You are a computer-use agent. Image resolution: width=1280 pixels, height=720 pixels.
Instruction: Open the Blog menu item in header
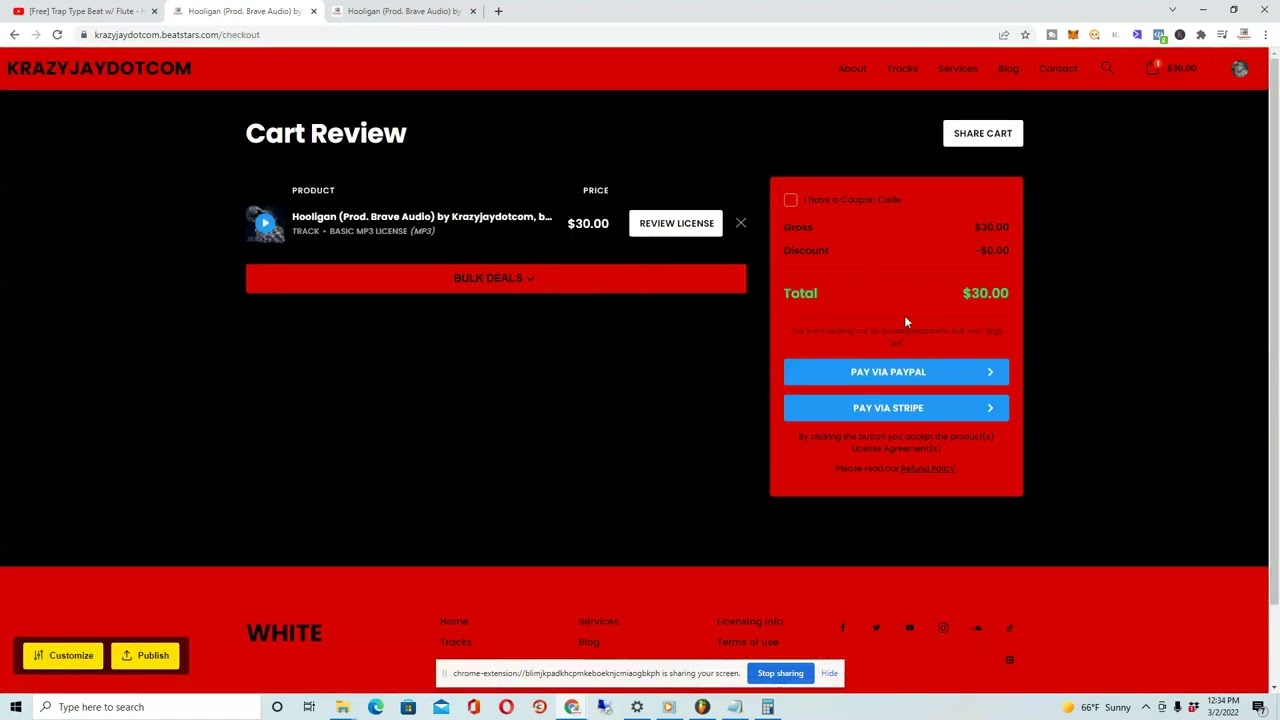pos(1008,68)
